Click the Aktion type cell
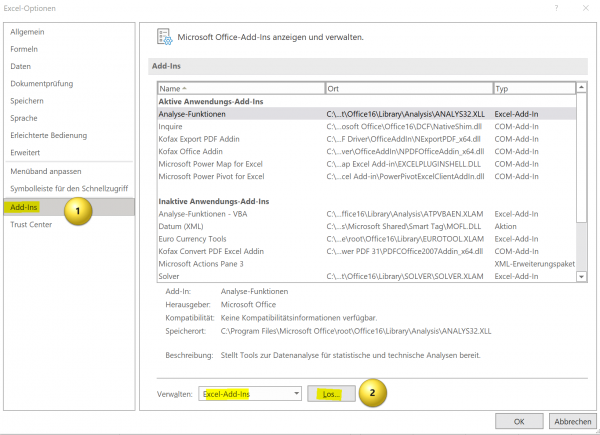Screen dimensions: 600x435 point(505,226)
